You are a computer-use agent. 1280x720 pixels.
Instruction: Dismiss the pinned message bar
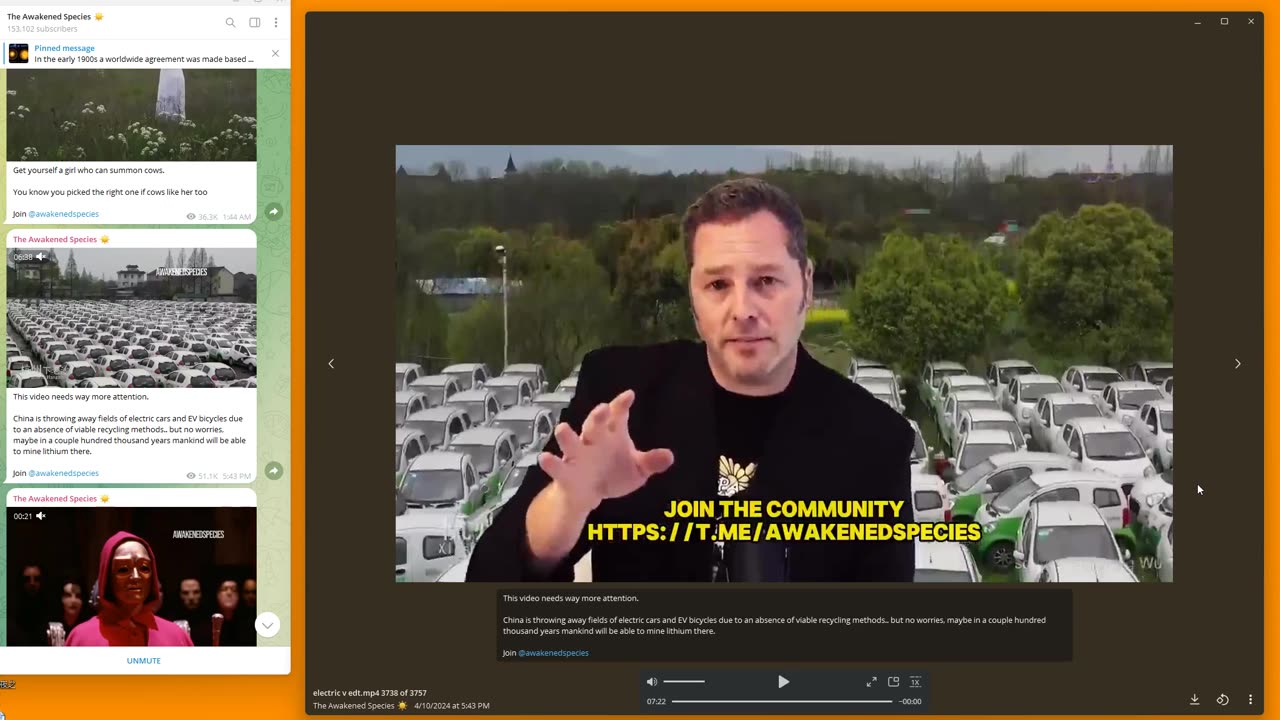pos(275,54)
